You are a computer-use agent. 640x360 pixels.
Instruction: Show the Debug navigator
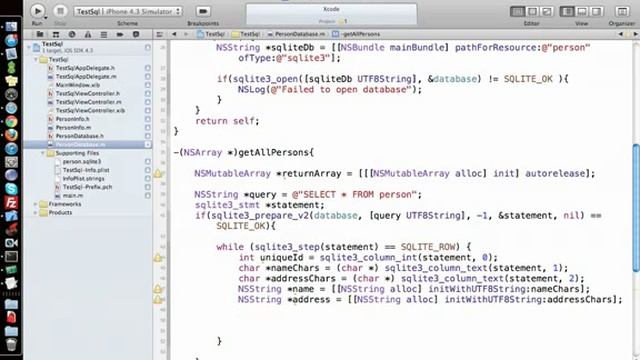104,34
